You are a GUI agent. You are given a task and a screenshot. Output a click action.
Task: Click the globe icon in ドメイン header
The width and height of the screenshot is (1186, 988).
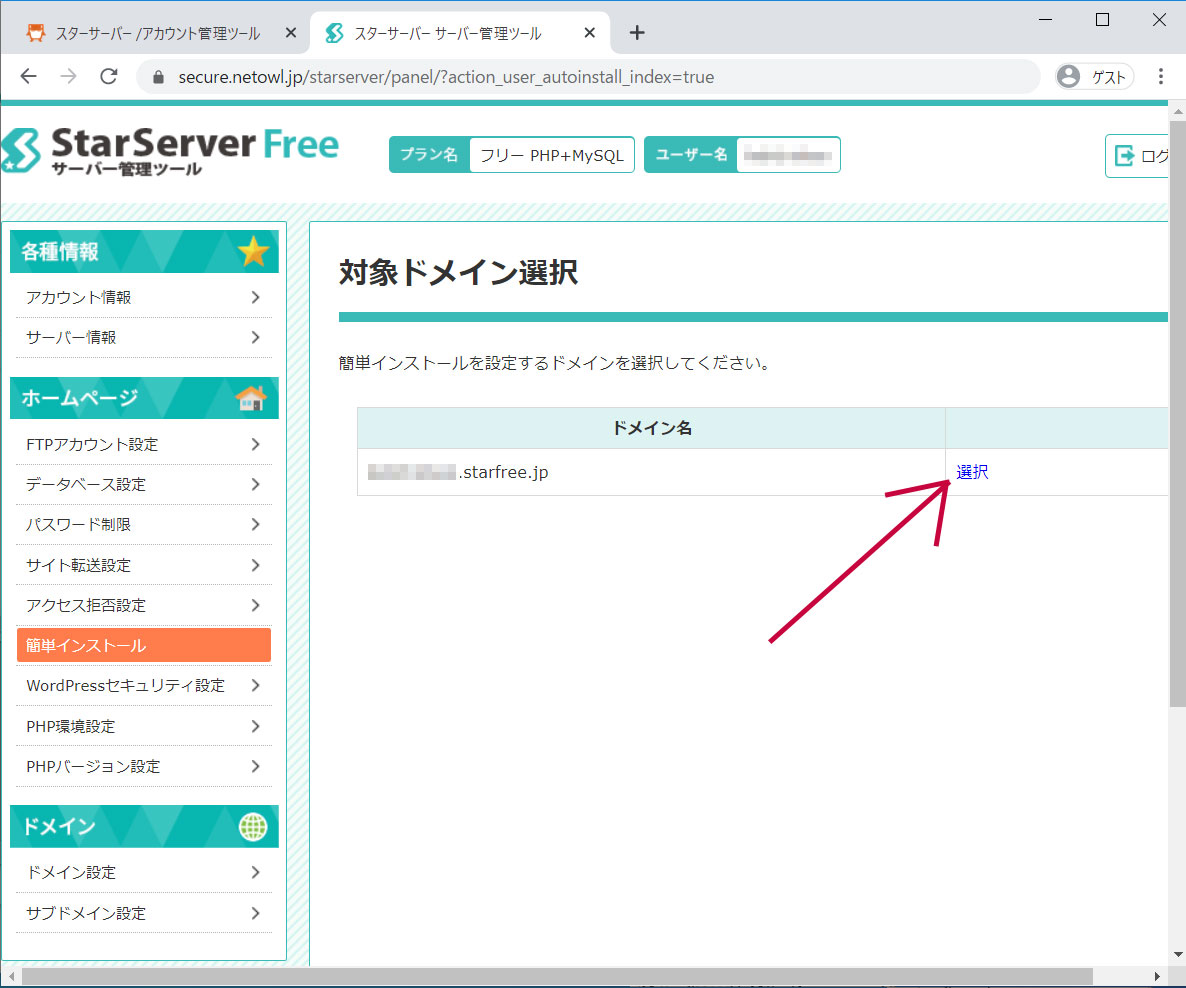click(253, 827)
